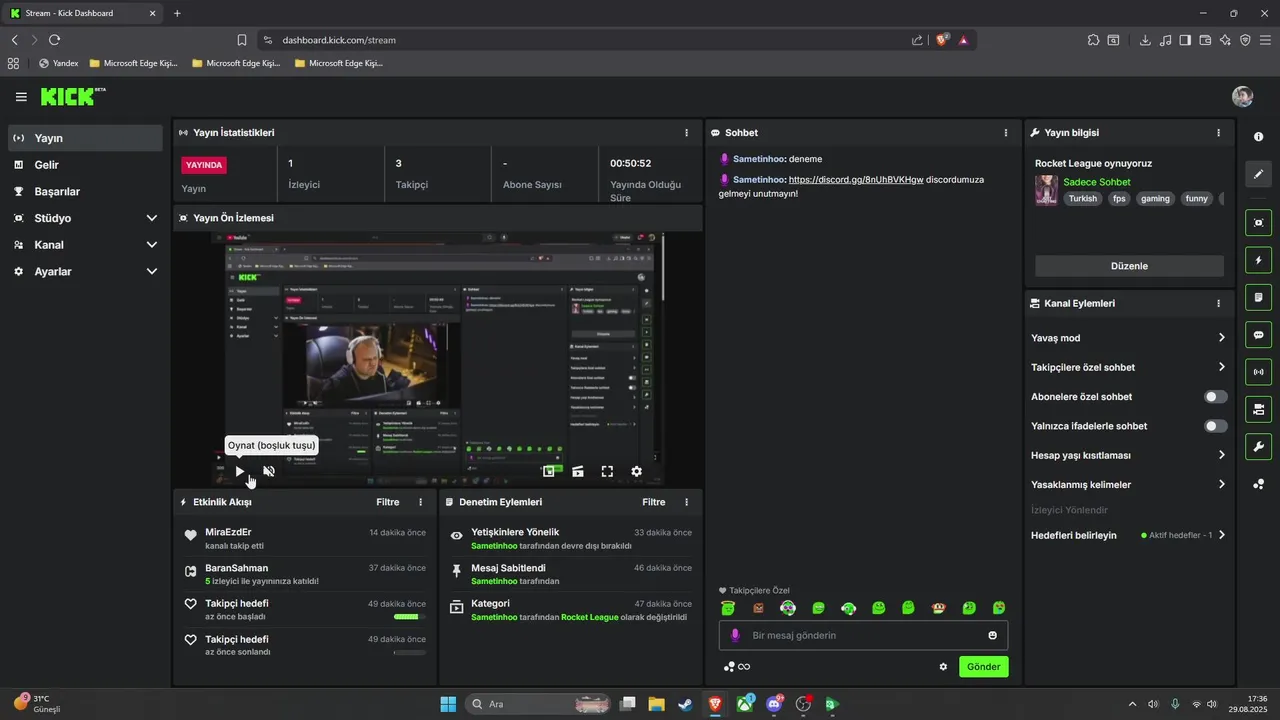Open Yavaş mod options
The height and width of the screenshot is (720, 1280).
click(x=1128, y=338)
